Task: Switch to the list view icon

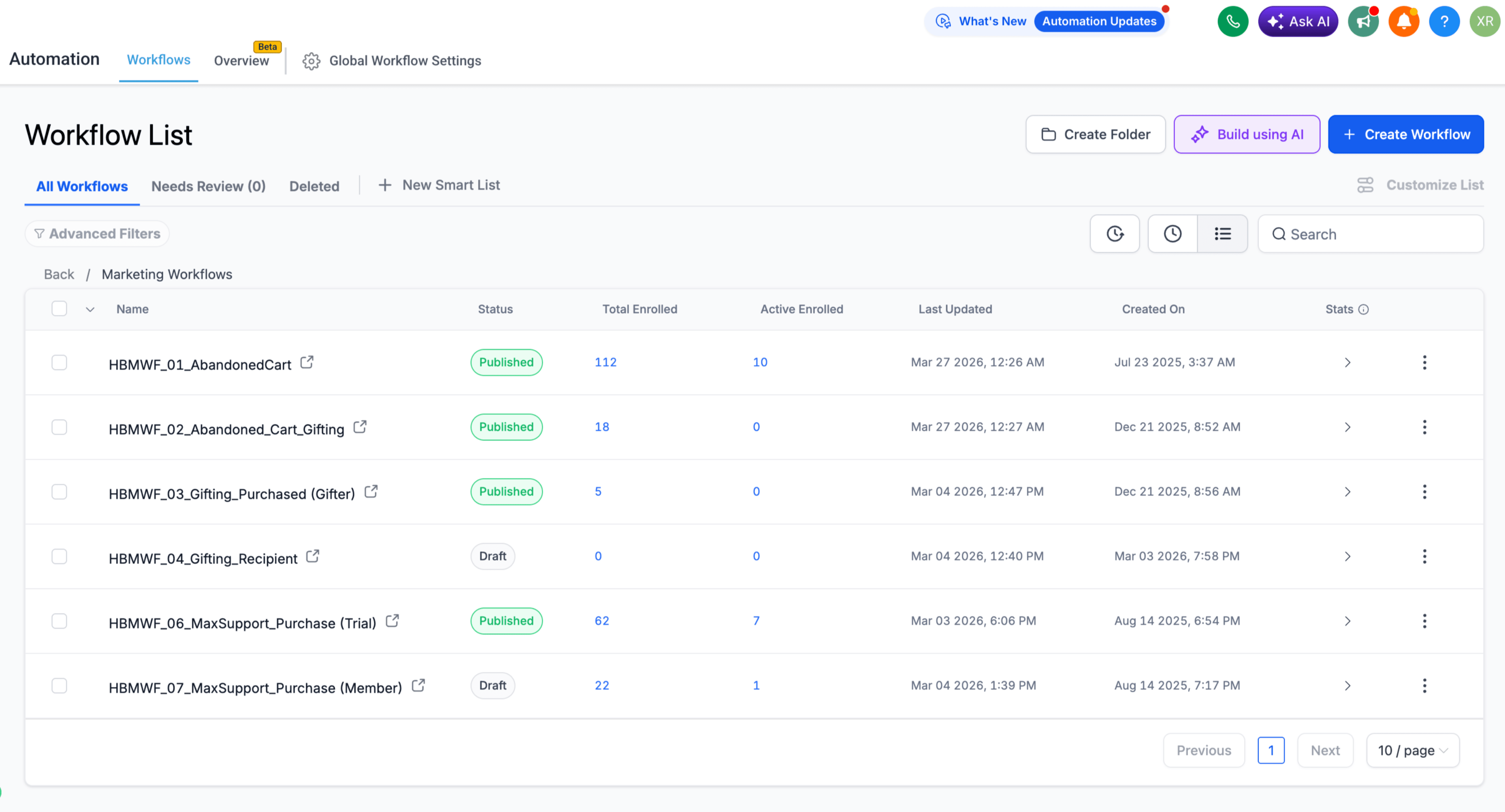Action: coord(1222,234)
